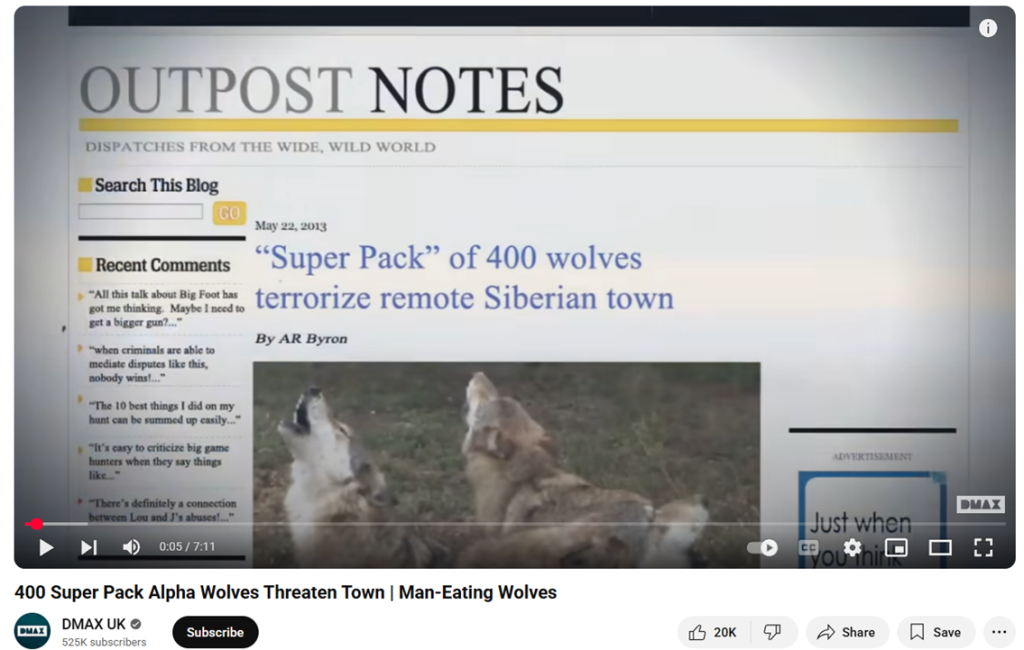The height and width of the screenshot is (650, 1024).
Task: Mute the video volume
Action: [x=131, y=547]
